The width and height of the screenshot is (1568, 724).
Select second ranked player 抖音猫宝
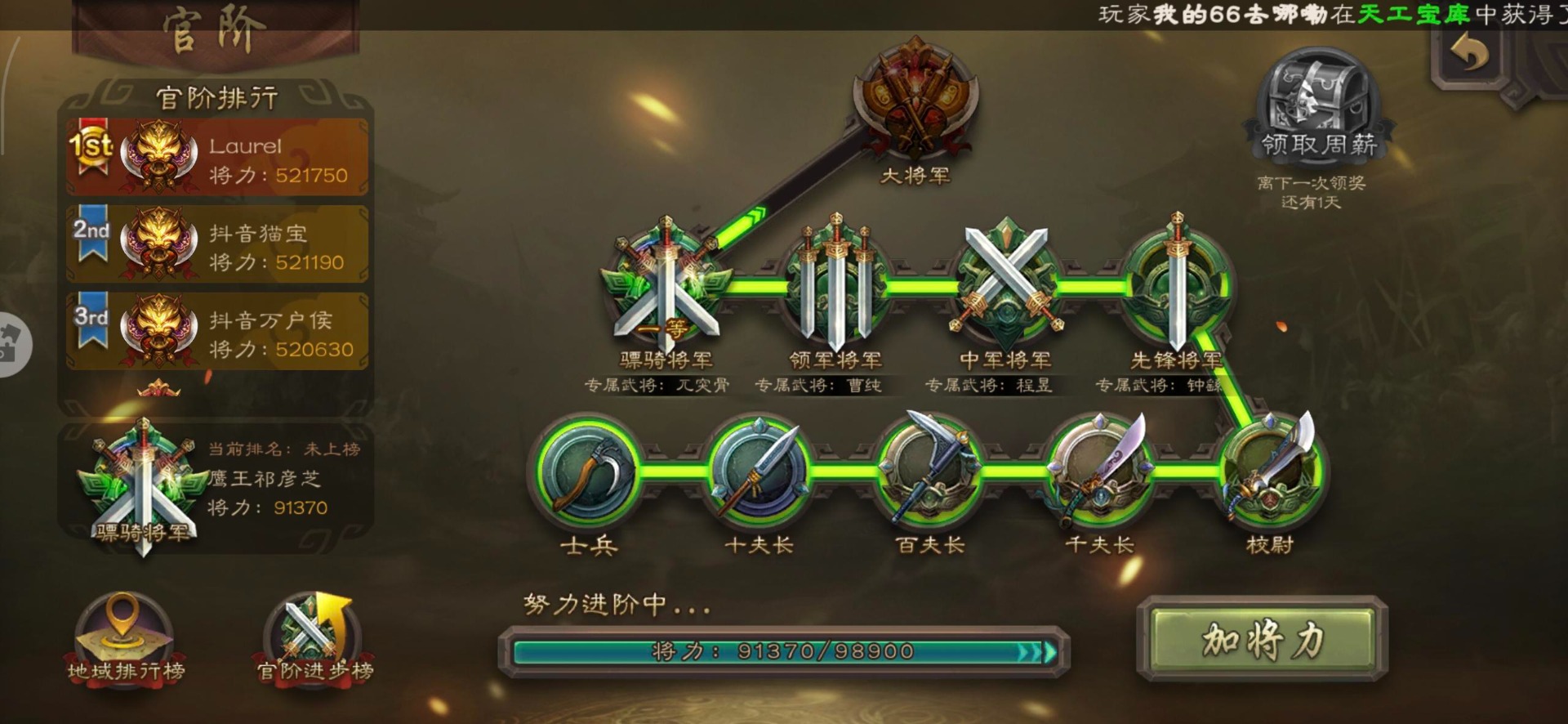click(x=217, y=244)
